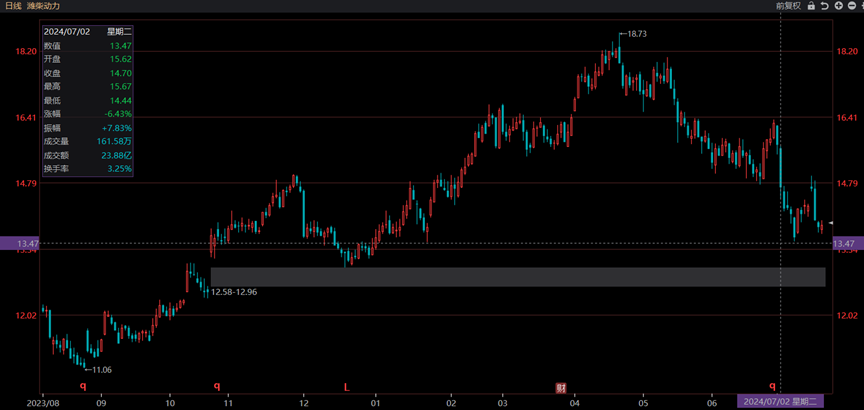Click the 12.58-12.96 gap label
864x410 pixels.
coord(234,292)
